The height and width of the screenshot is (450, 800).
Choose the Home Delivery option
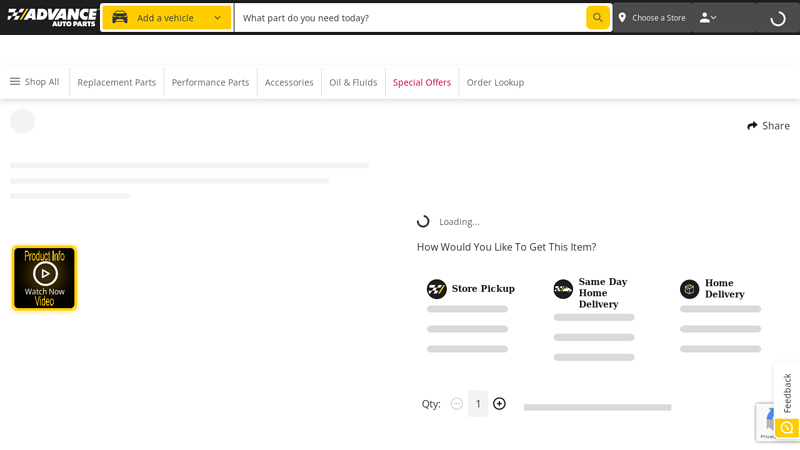722,289
